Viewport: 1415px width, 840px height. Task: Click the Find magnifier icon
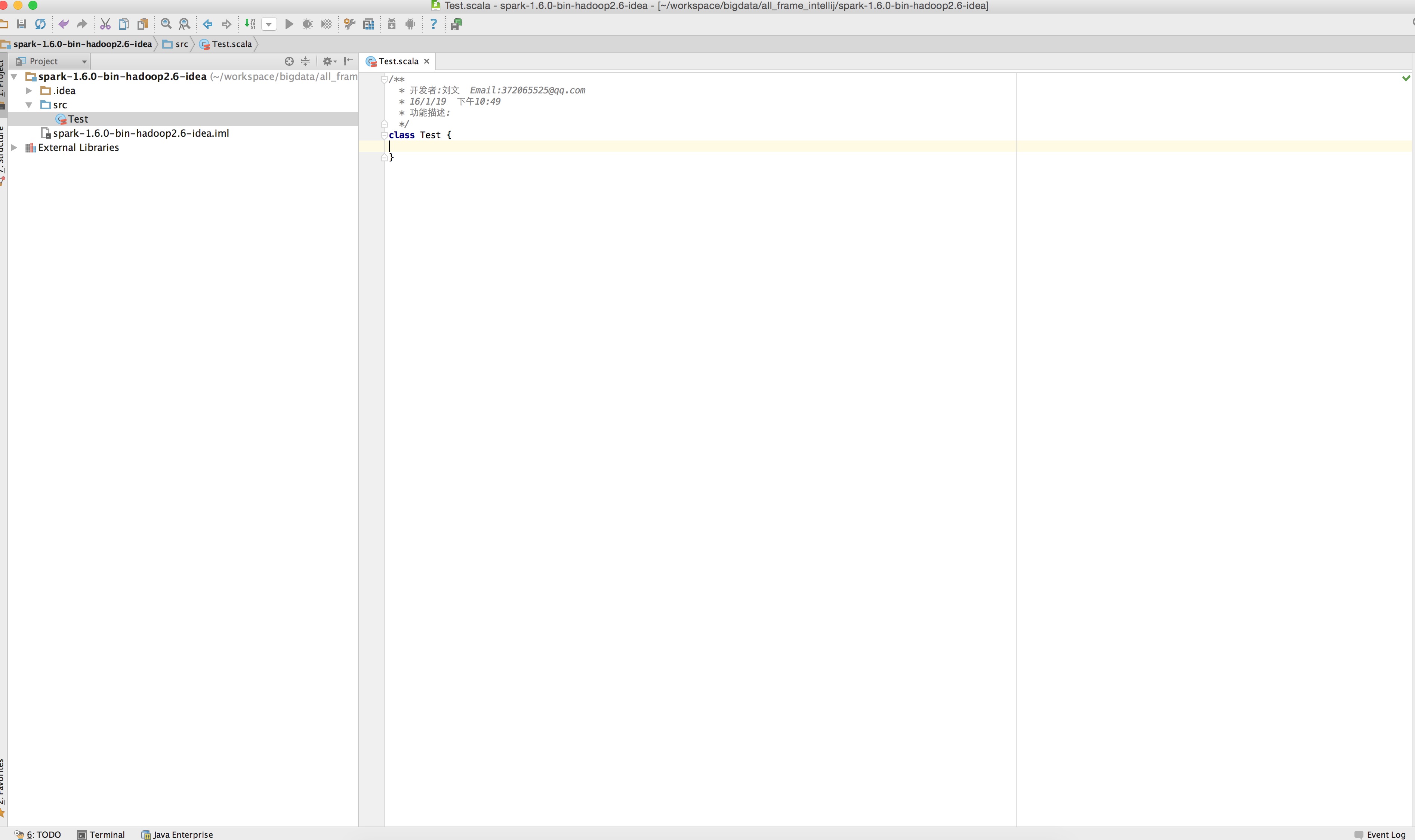click(166, 24)
